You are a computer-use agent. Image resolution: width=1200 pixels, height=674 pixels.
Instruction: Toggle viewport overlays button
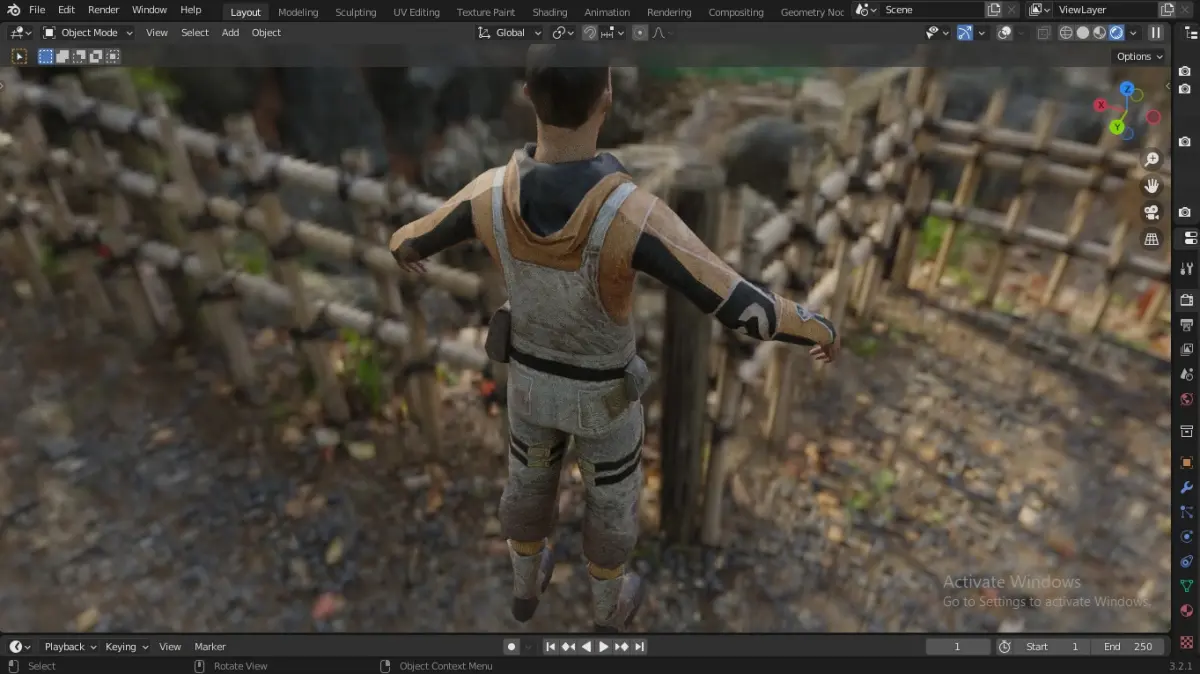[1005, 32]
